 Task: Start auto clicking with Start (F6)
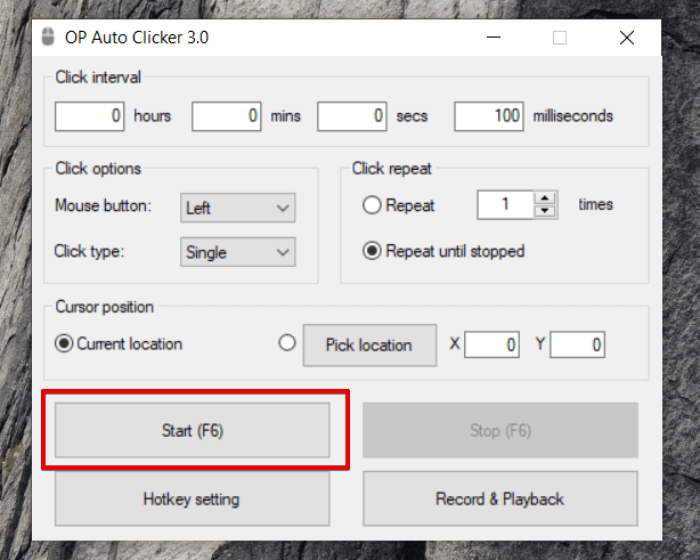(192, 430)
